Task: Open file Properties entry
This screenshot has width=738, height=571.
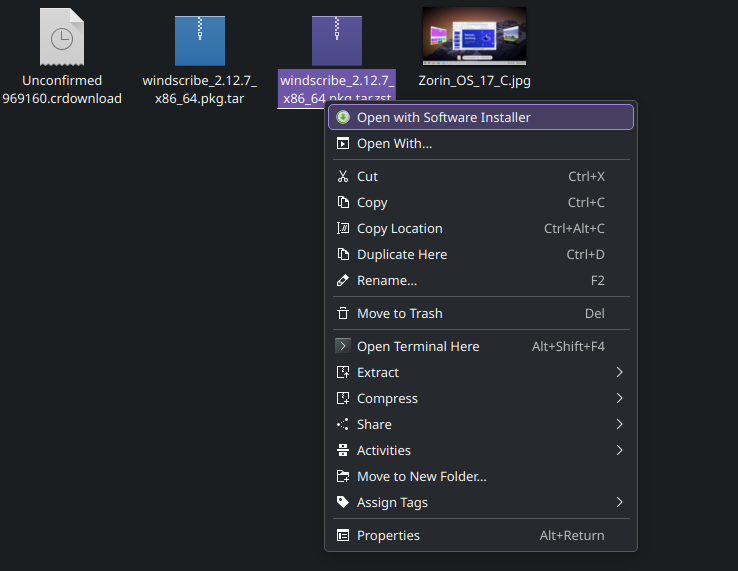Action: (x=481, y=535)
